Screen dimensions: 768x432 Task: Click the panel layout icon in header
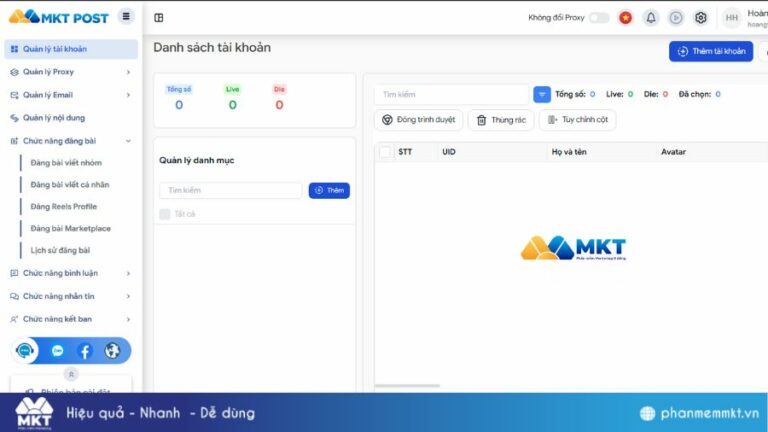[159, 18]
